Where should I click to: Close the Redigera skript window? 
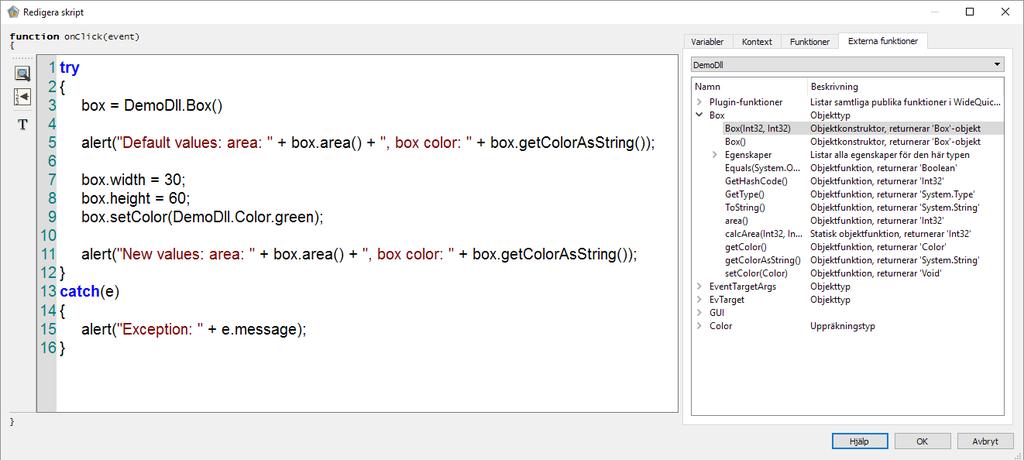coord(1004,12)
